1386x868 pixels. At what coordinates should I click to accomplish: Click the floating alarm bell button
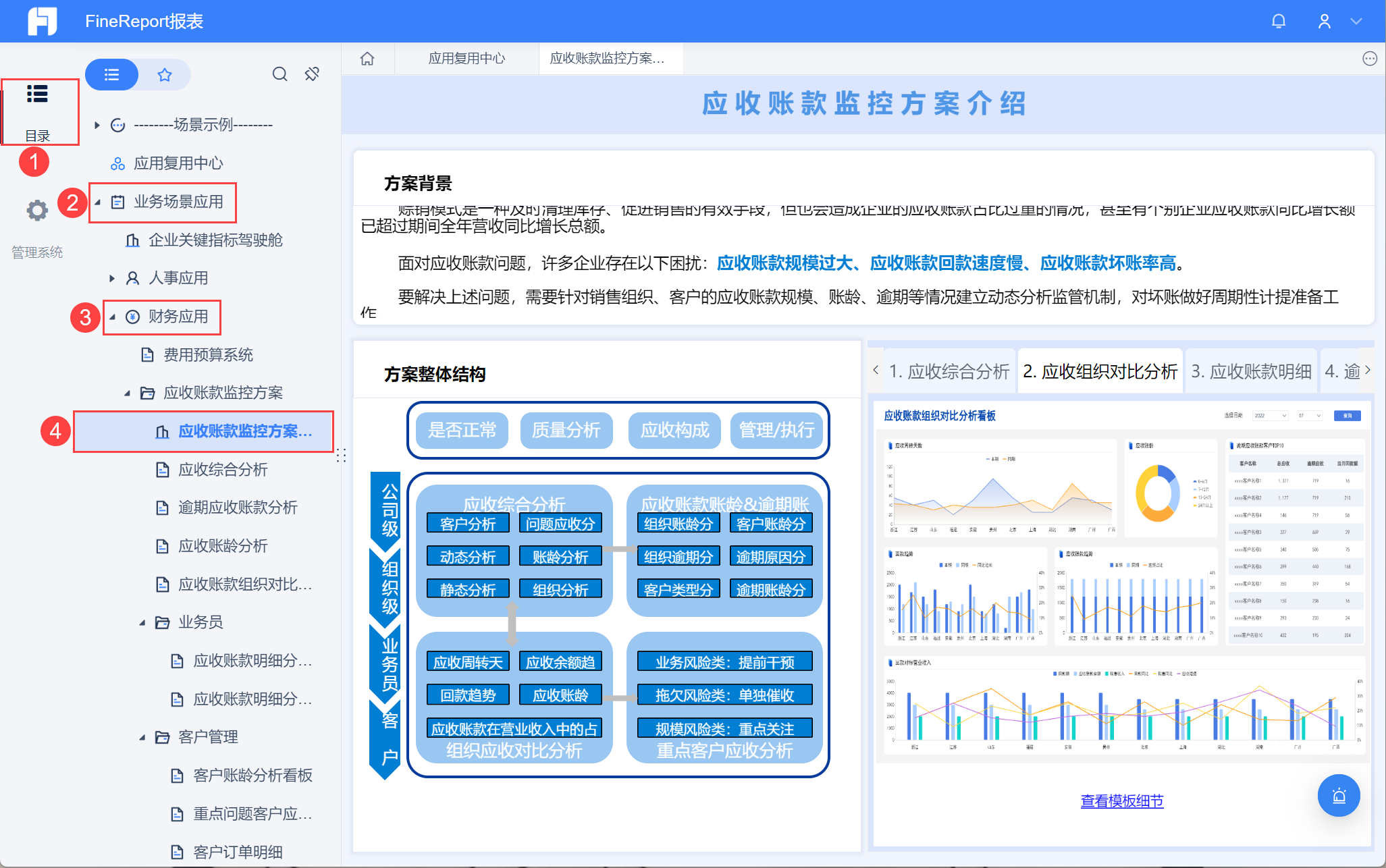[1338, 796]
